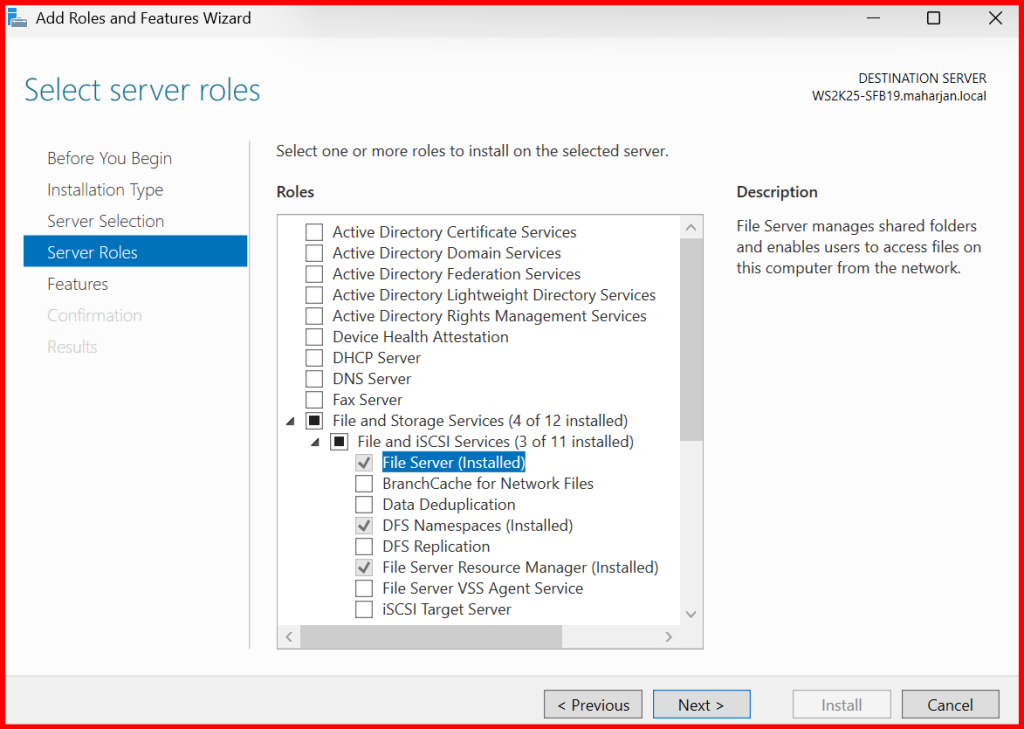Image resolution: width=1024 pixels, height=729 pixels.
Task: Select the DFS Replication role label
Action: coord(436,547)
